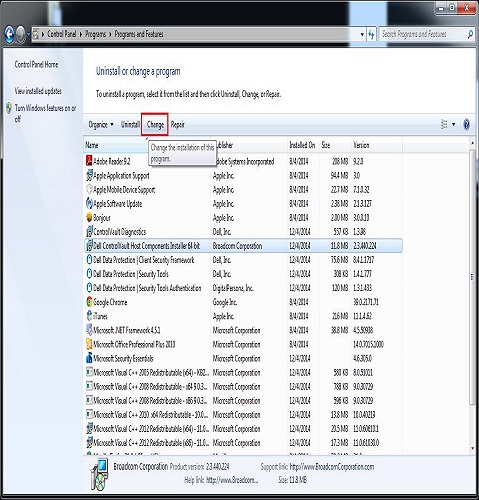479x500 pixels.
Task: Click the Forward navigation arrow button
Action: point(21,34)
